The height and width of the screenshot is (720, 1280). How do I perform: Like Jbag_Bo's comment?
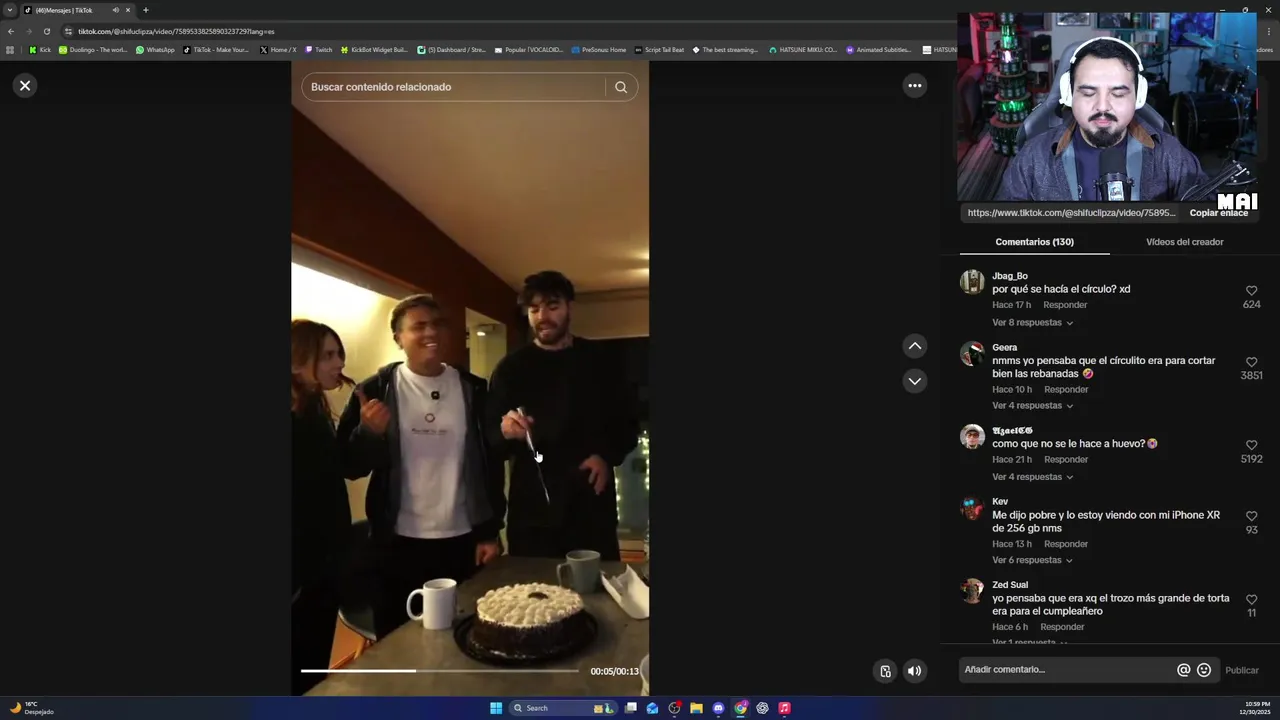point(1251,291)
